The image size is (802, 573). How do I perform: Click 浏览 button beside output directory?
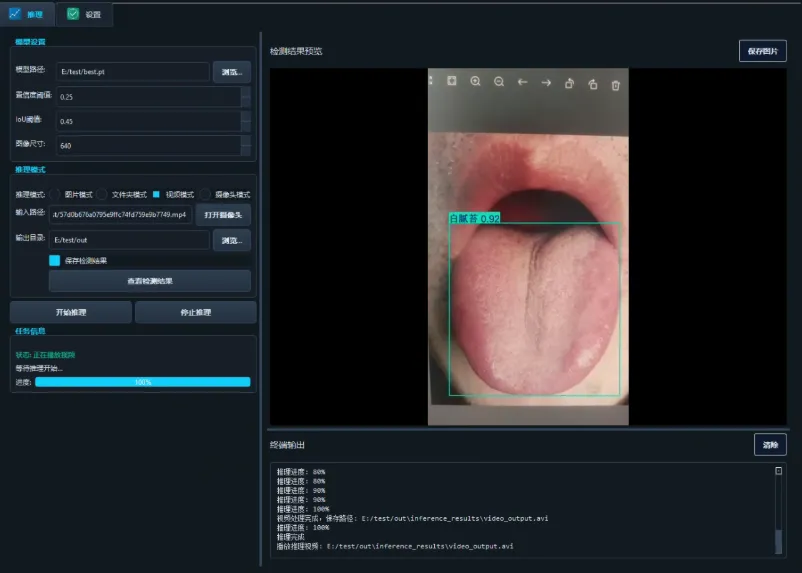(x=232, y=240)
